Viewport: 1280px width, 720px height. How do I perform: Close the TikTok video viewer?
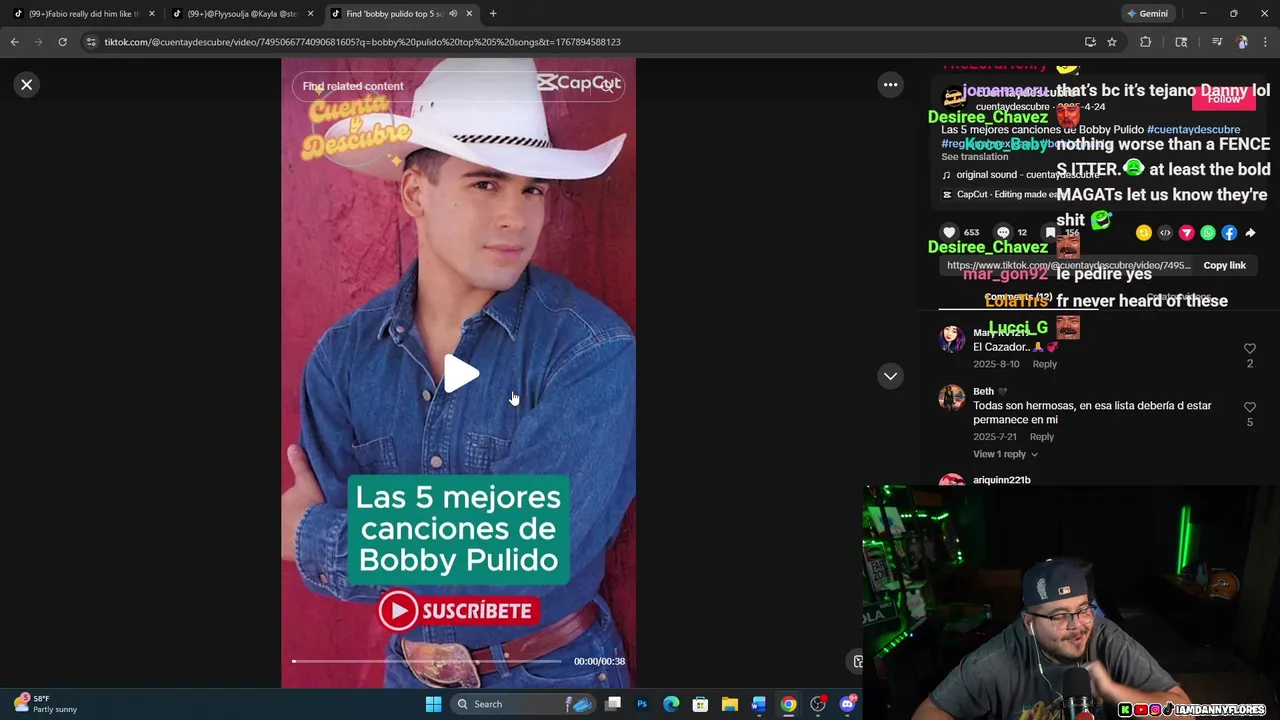27,85
